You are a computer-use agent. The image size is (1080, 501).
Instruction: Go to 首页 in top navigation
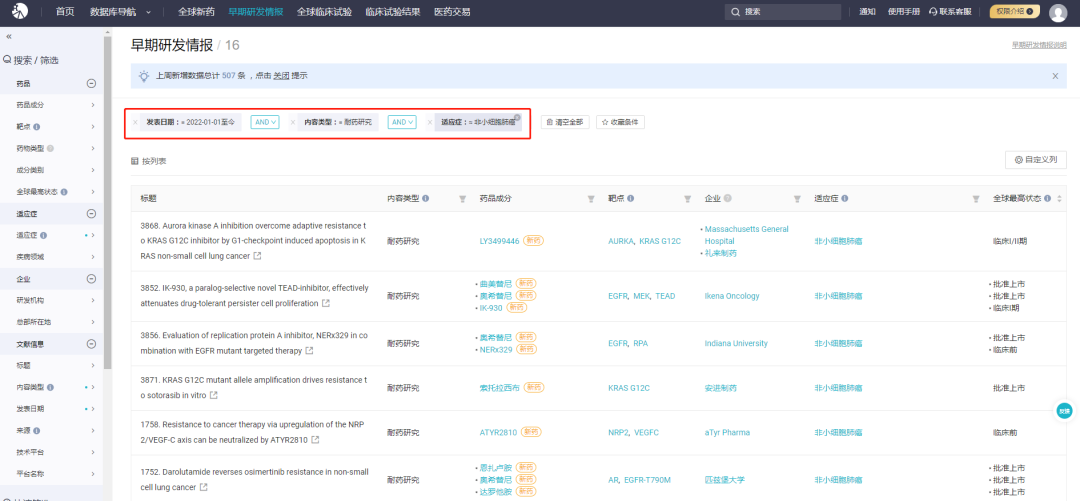65,12
